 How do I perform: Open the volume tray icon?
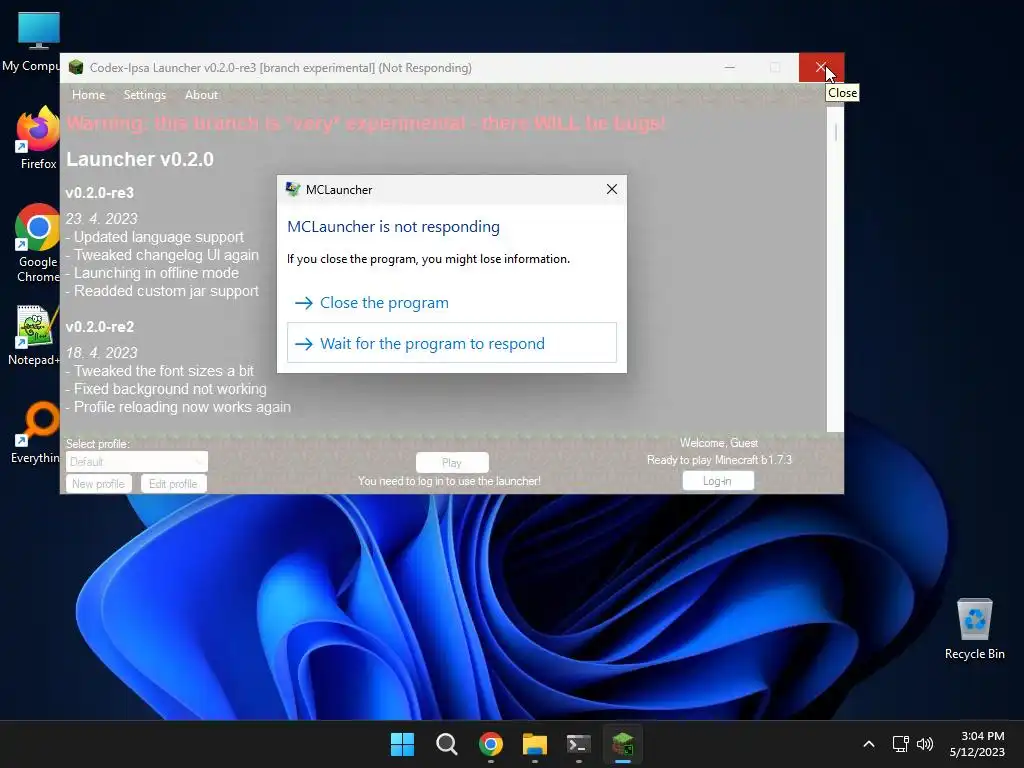(x=925, y=744)
